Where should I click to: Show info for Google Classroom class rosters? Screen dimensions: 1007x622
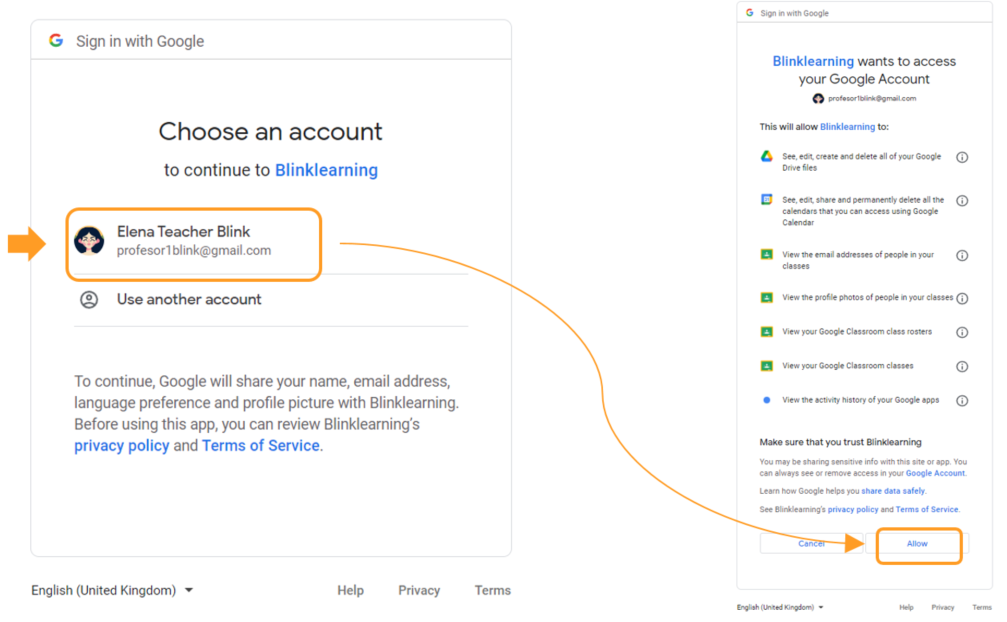click(x=962, y=332)
